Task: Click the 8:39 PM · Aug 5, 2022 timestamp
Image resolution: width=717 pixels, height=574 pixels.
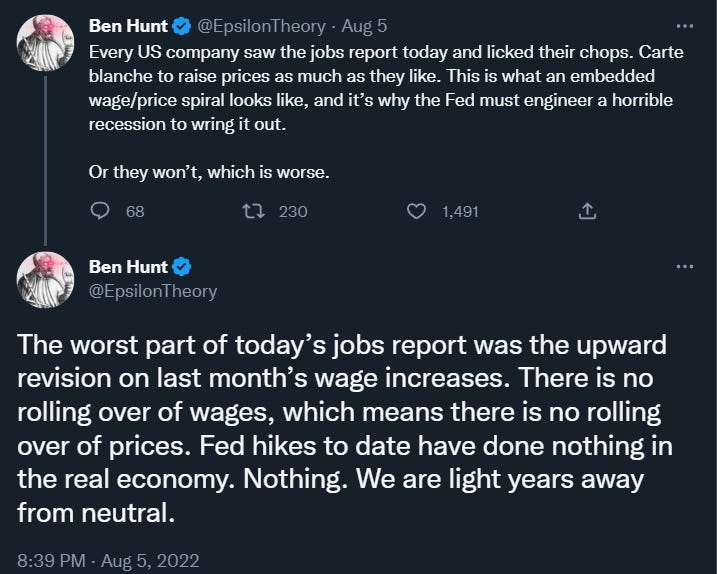Action: point(108,561)
